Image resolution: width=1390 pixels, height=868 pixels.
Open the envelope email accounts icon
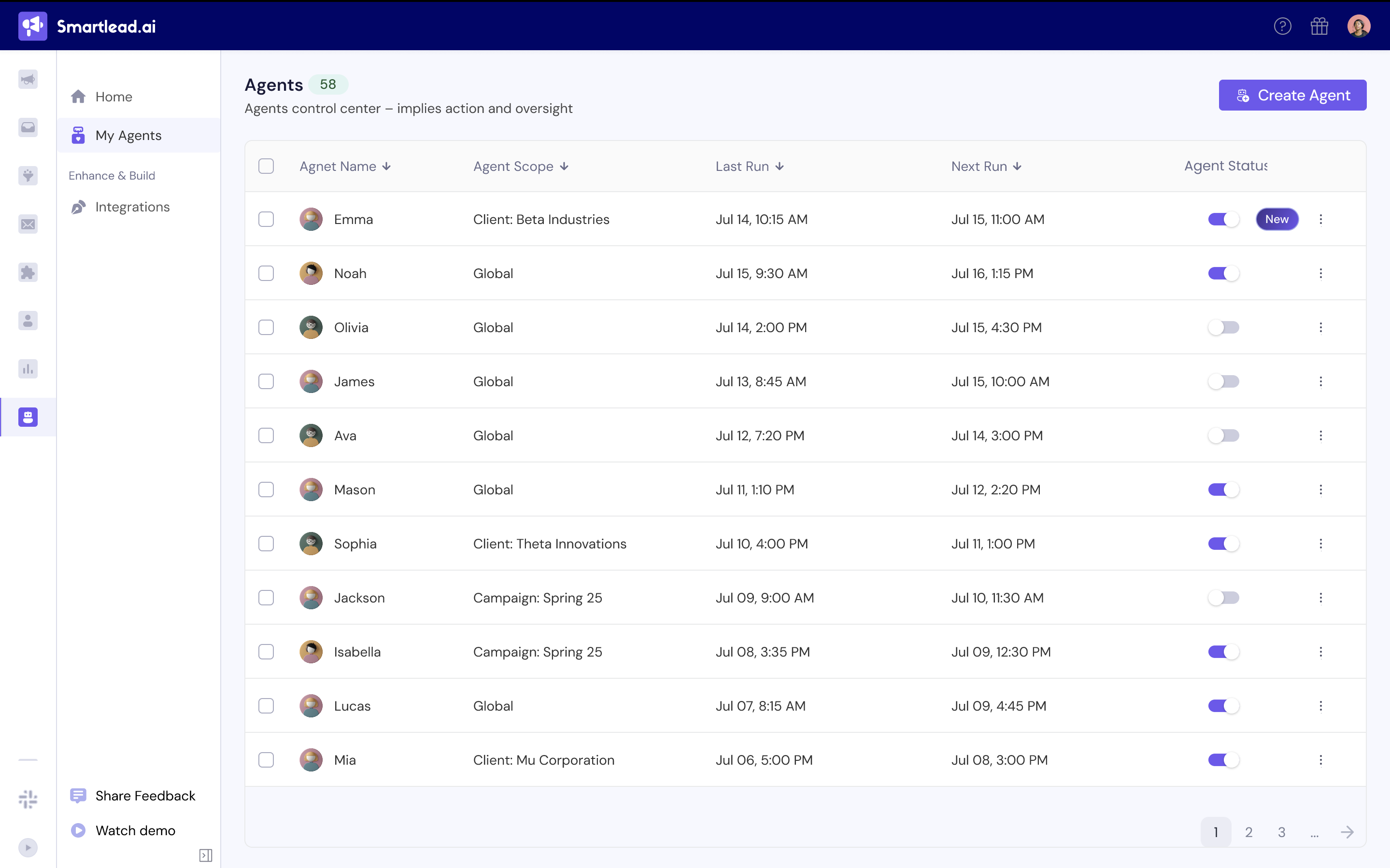(x=28, y=224)
